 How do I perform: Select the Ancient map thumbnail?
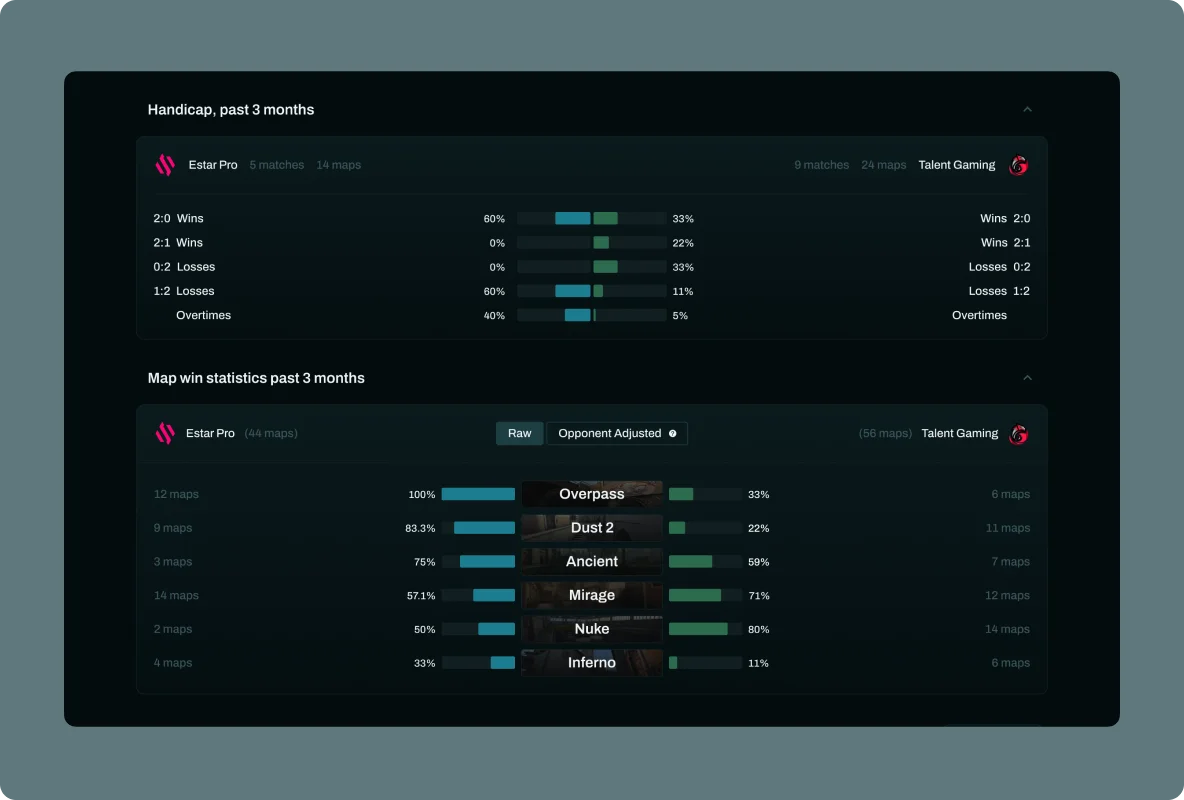pos(592,561)
